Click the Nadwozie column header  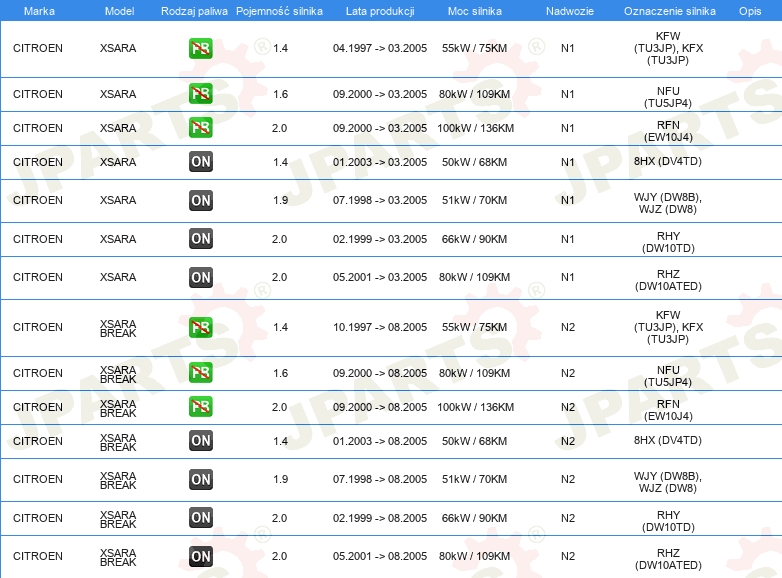[570, 11]
